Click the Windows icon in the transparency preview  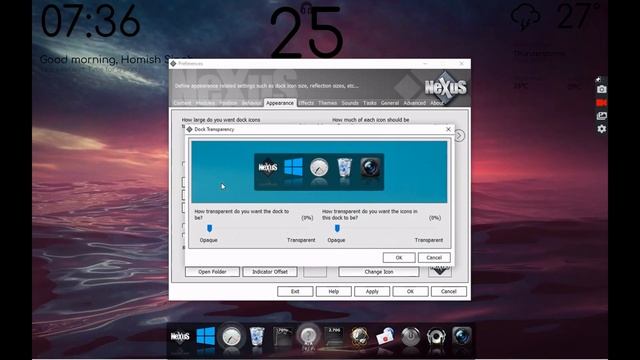point(293,167)
